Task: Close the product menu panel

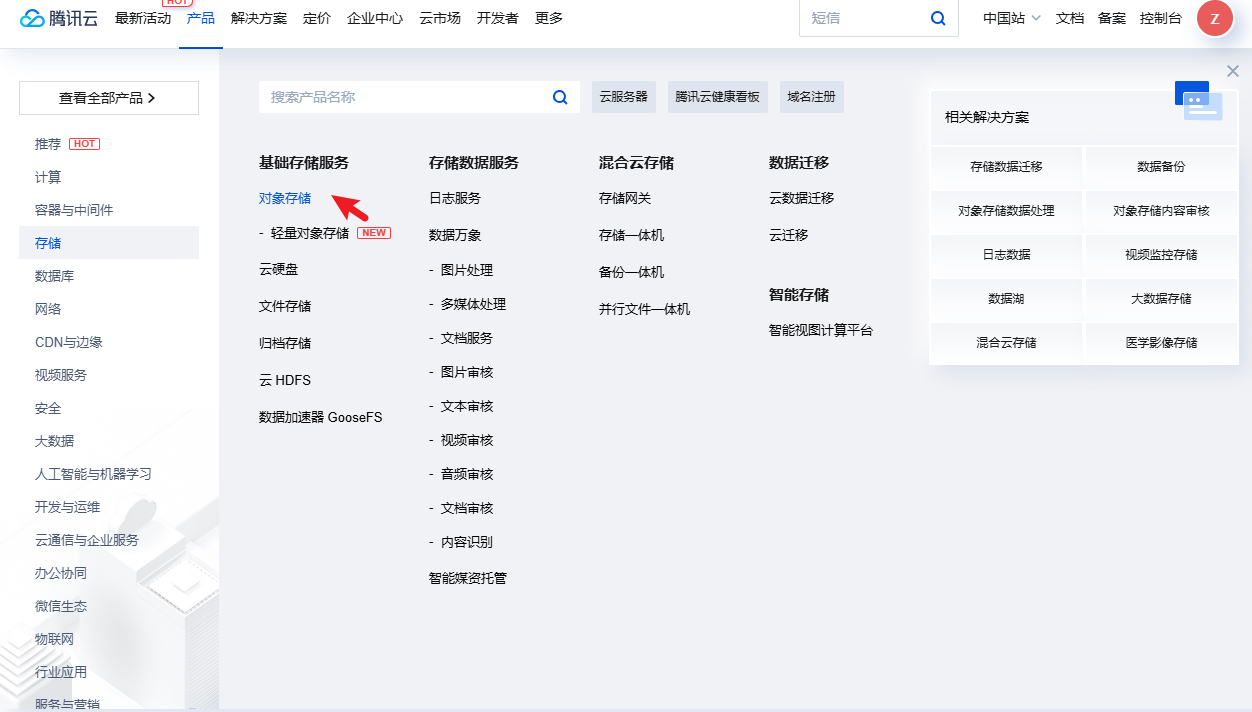Action: [x=1233, y=71]
